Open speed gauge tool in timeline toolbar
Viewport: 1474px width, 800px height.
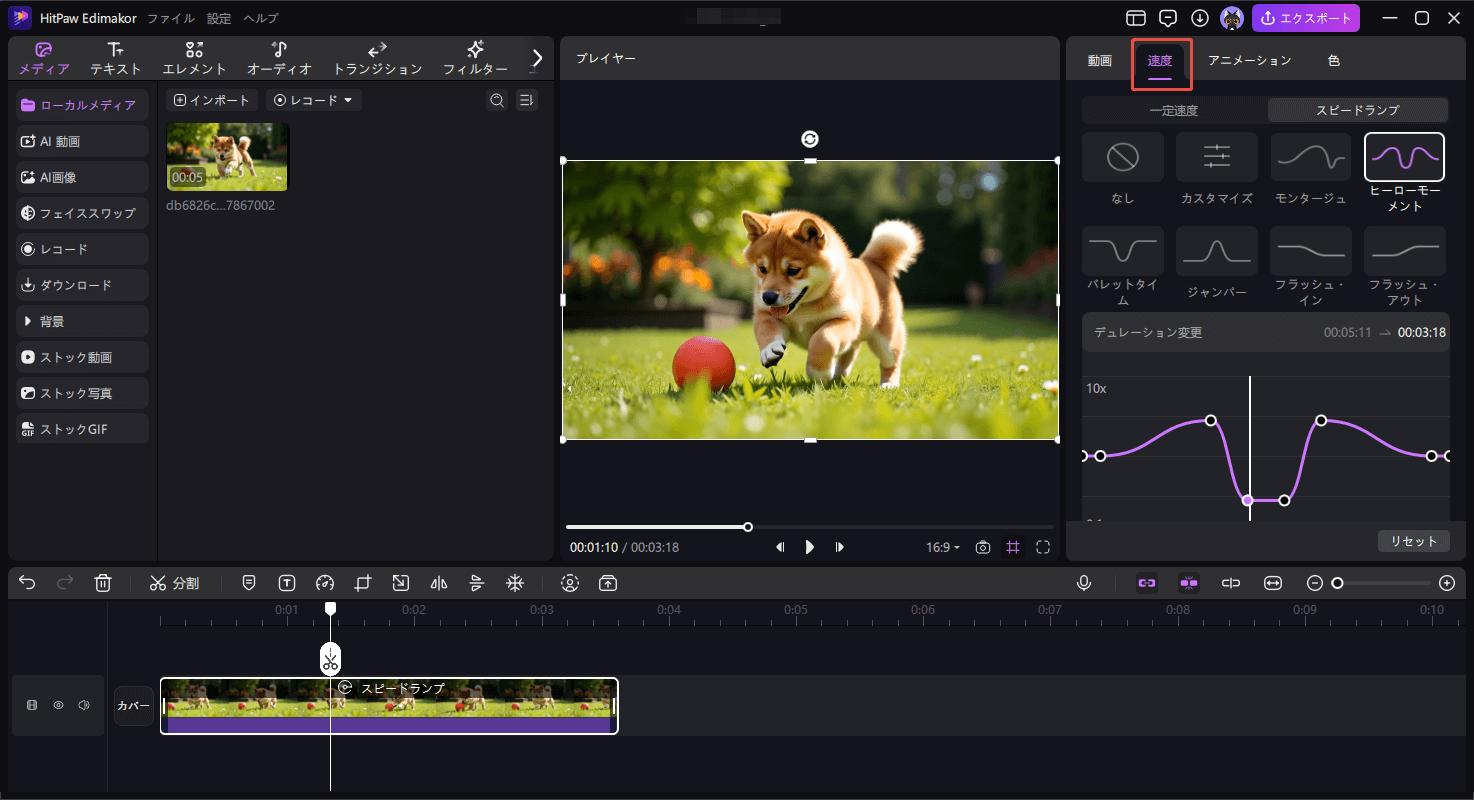point(324,583)
